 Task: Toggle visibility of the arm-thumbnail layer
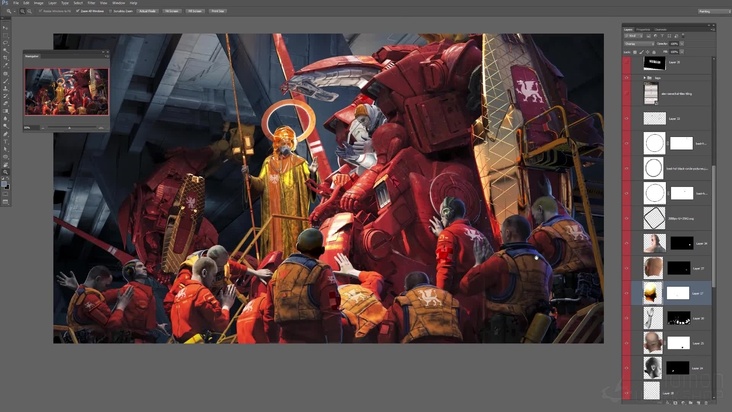tap(626, 318)
